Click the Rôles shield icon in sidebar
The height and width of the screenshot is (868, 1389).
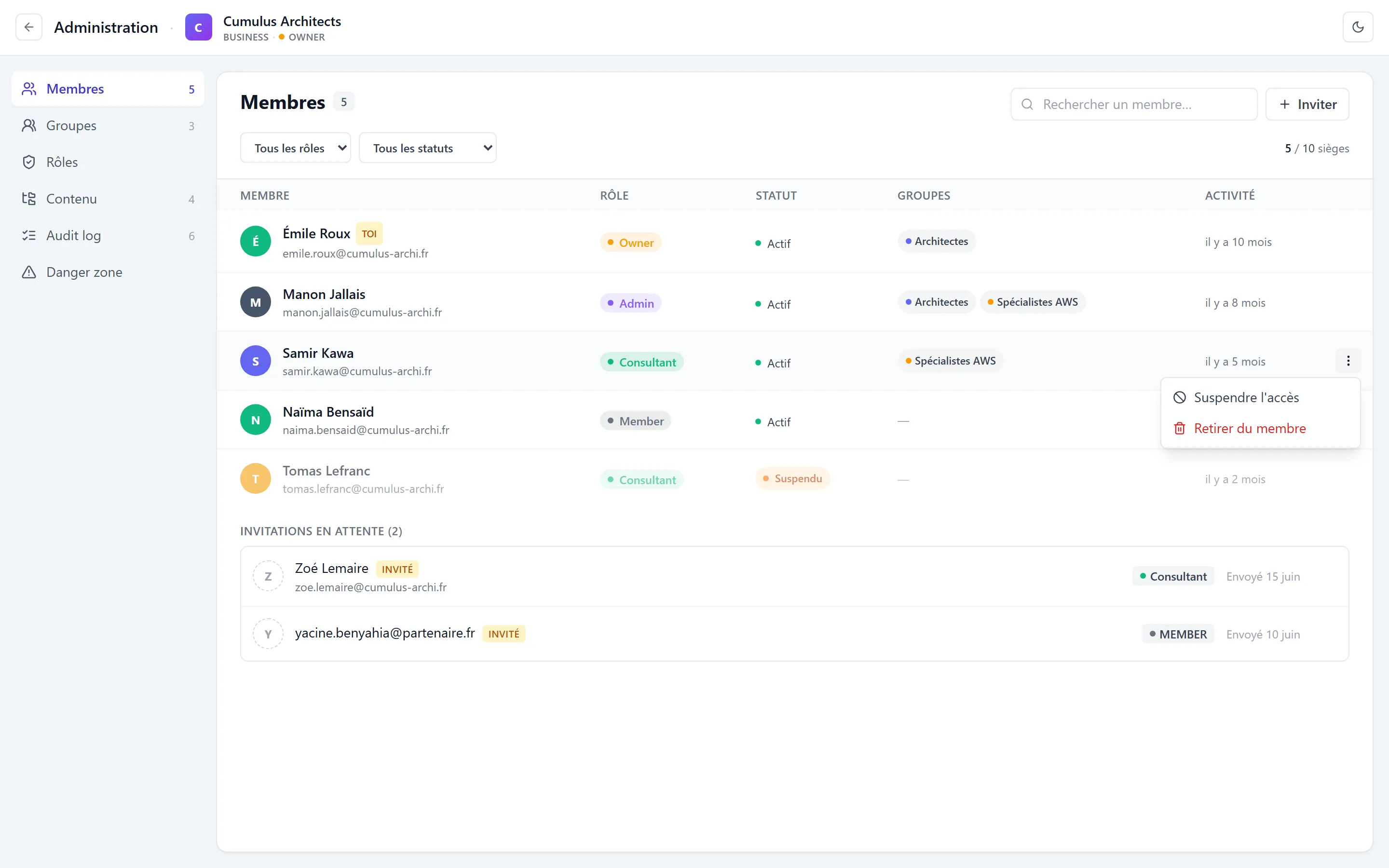[x=29, y=162]
